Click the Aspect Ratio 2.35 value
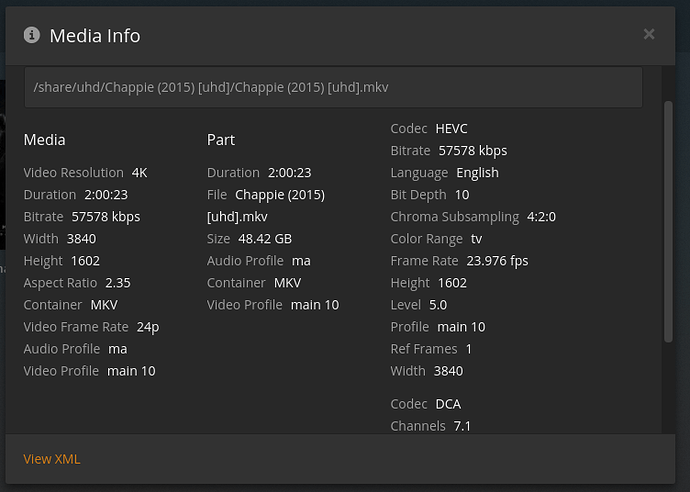 pos(118,283)
